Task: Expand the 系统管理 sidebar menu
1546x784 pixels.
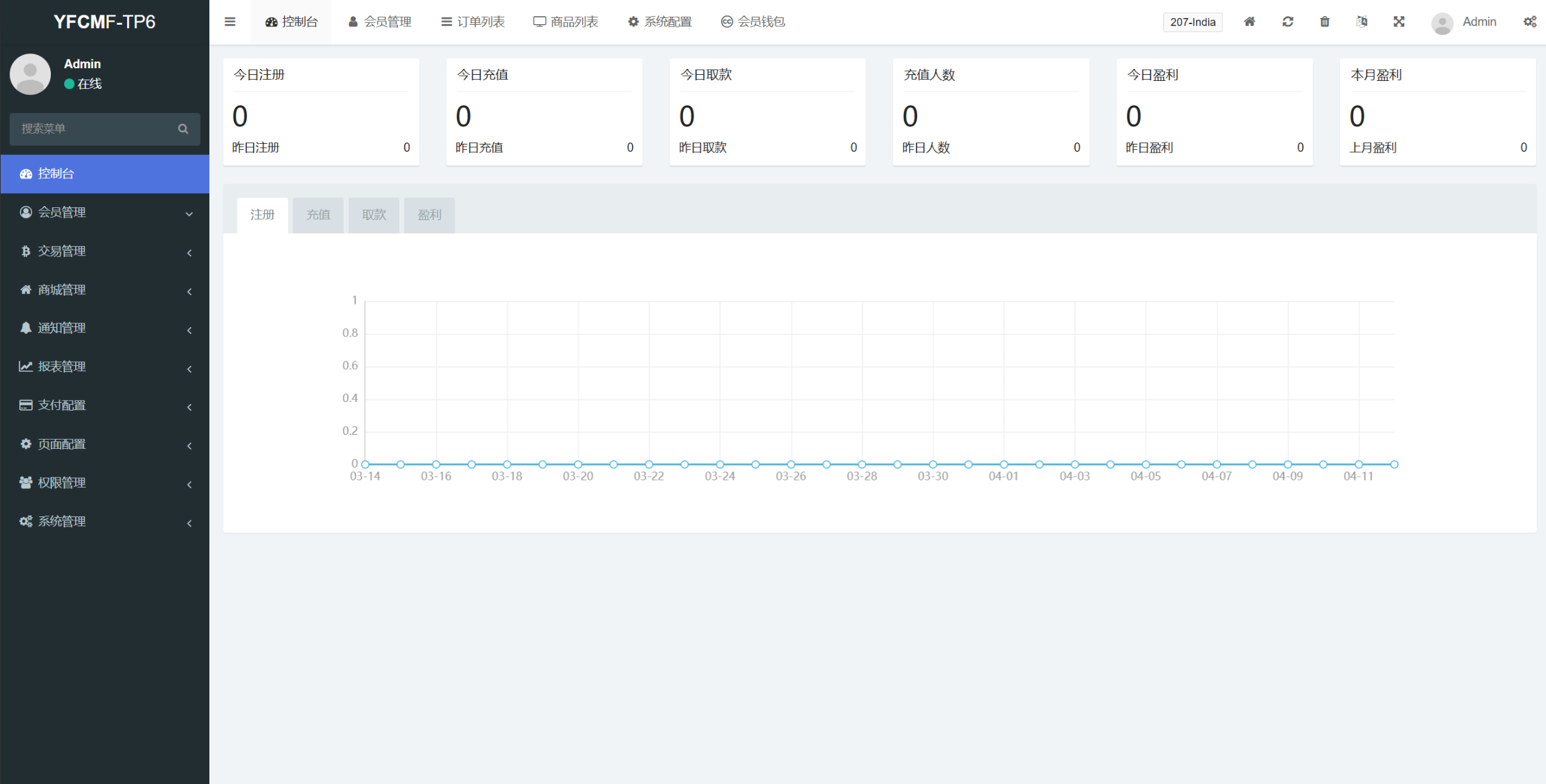Action: point(104,522)
